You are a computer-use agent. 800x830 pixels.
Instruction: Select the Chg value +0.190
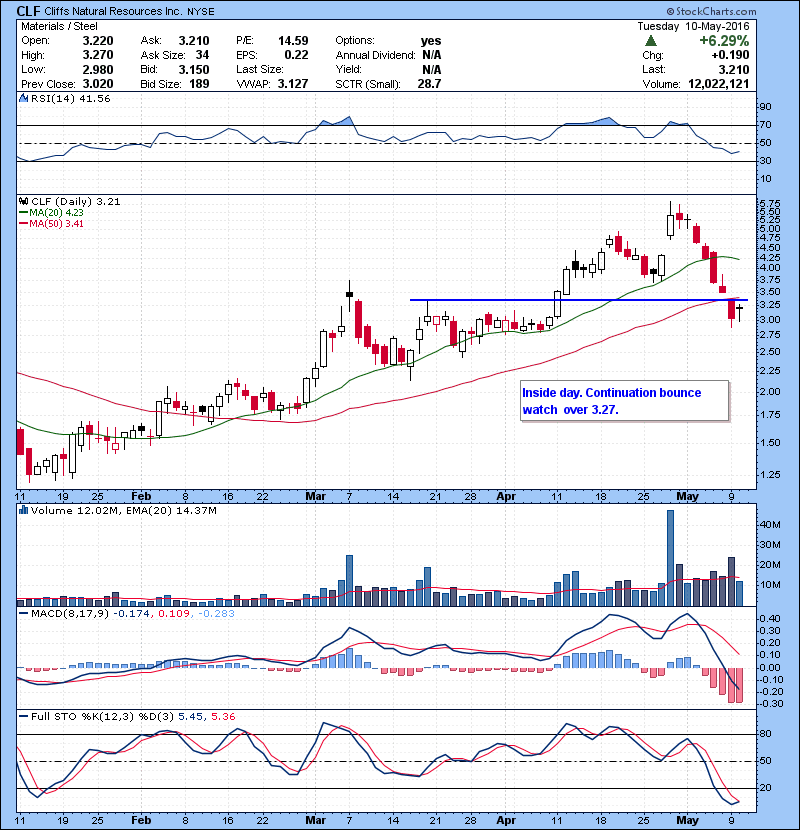tap(730, 55)
